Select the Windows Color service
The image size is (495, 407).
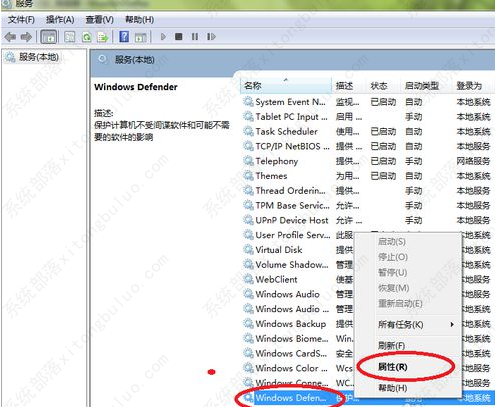click(x=291, y=368)
